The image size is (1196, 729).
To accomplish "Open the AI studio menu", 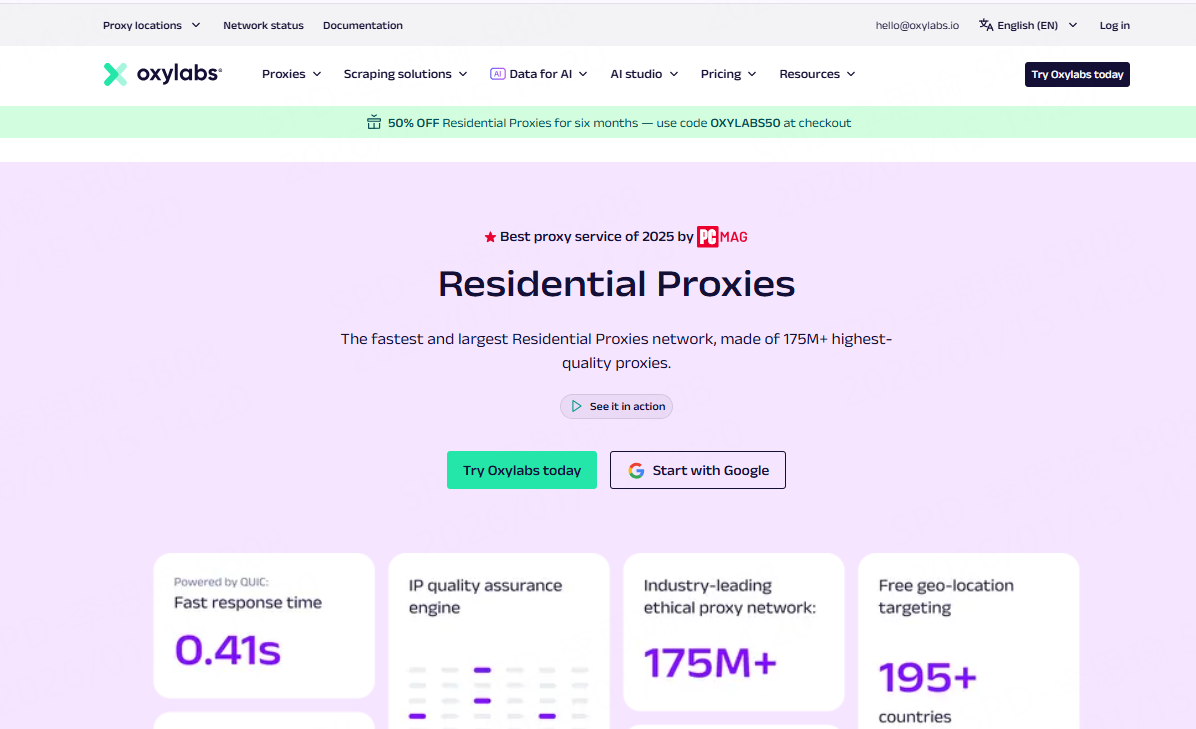I will click(x=644, y=74).
